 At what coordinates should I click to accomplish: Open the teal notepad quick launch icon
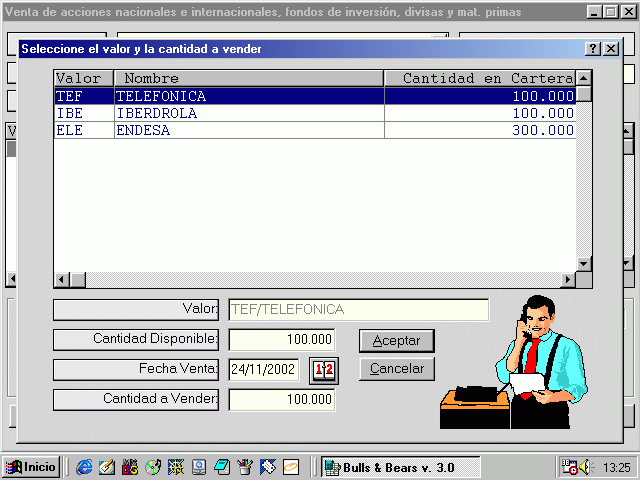pyautogui.click(x=222, y=467)
